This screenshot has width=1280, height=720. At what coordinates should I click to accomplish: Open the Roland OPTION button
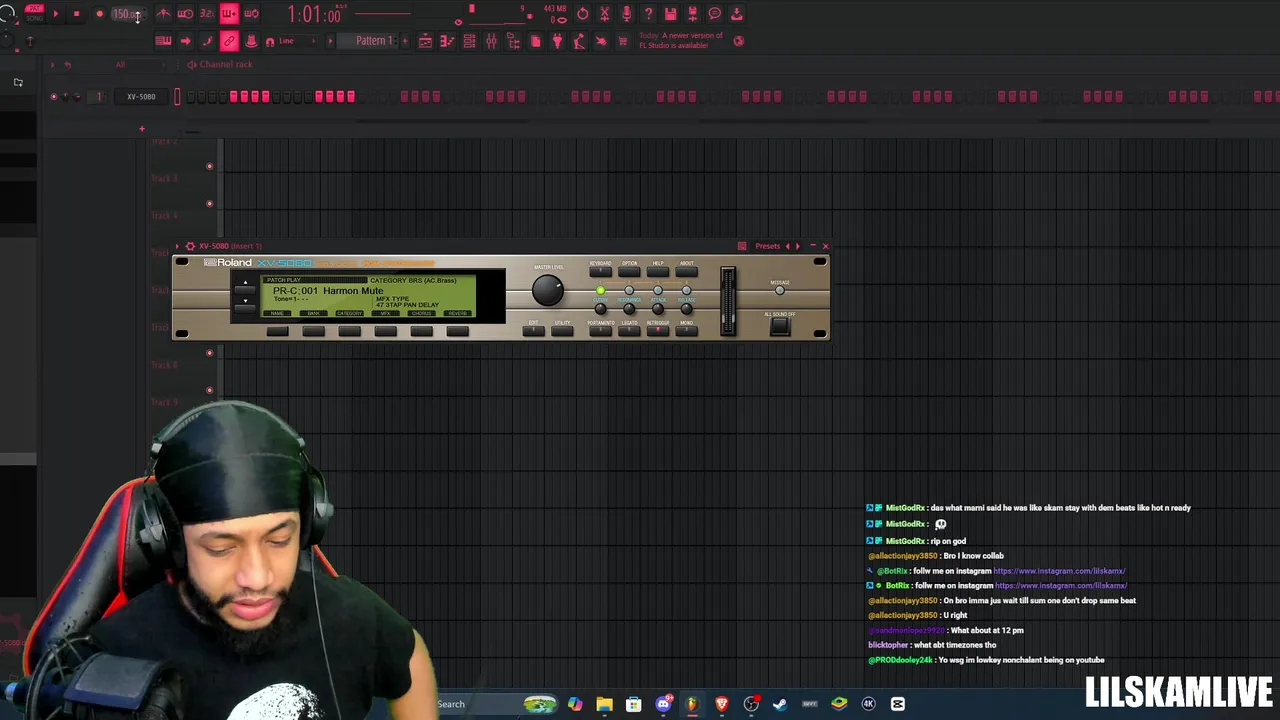point(629,271)
